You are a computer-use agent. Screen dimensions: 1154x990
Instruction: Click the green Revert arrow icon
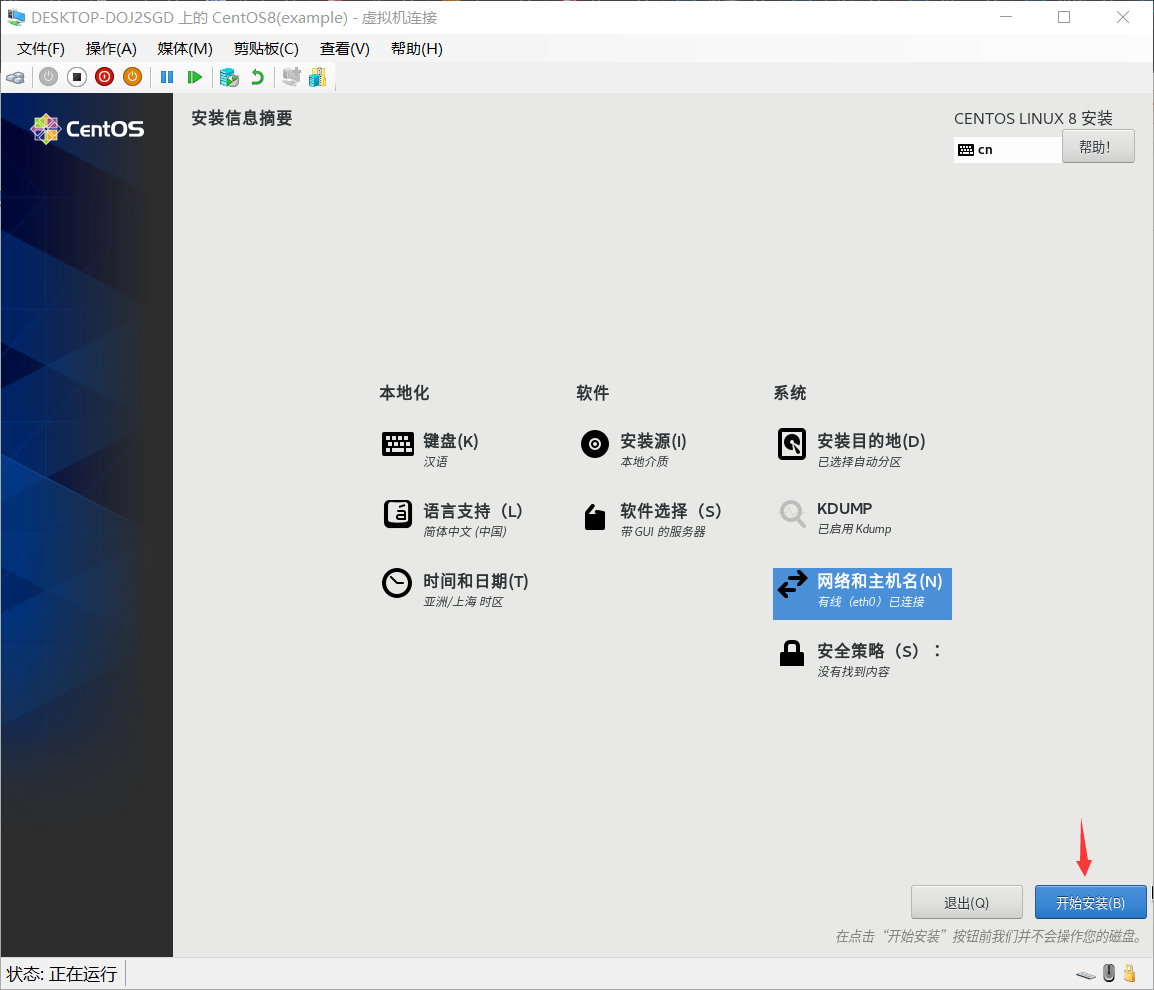point(257,77)
